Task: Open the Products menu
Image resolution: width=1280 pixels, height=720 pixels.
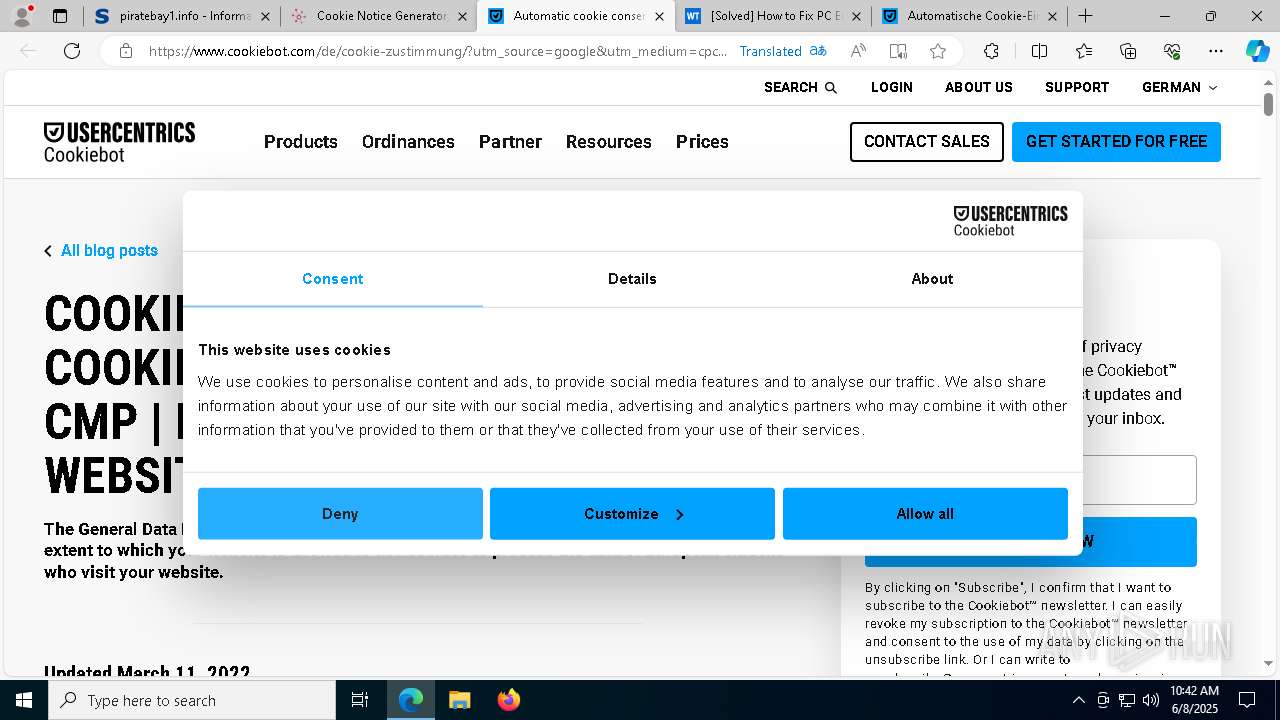Action: click(301, 142)
